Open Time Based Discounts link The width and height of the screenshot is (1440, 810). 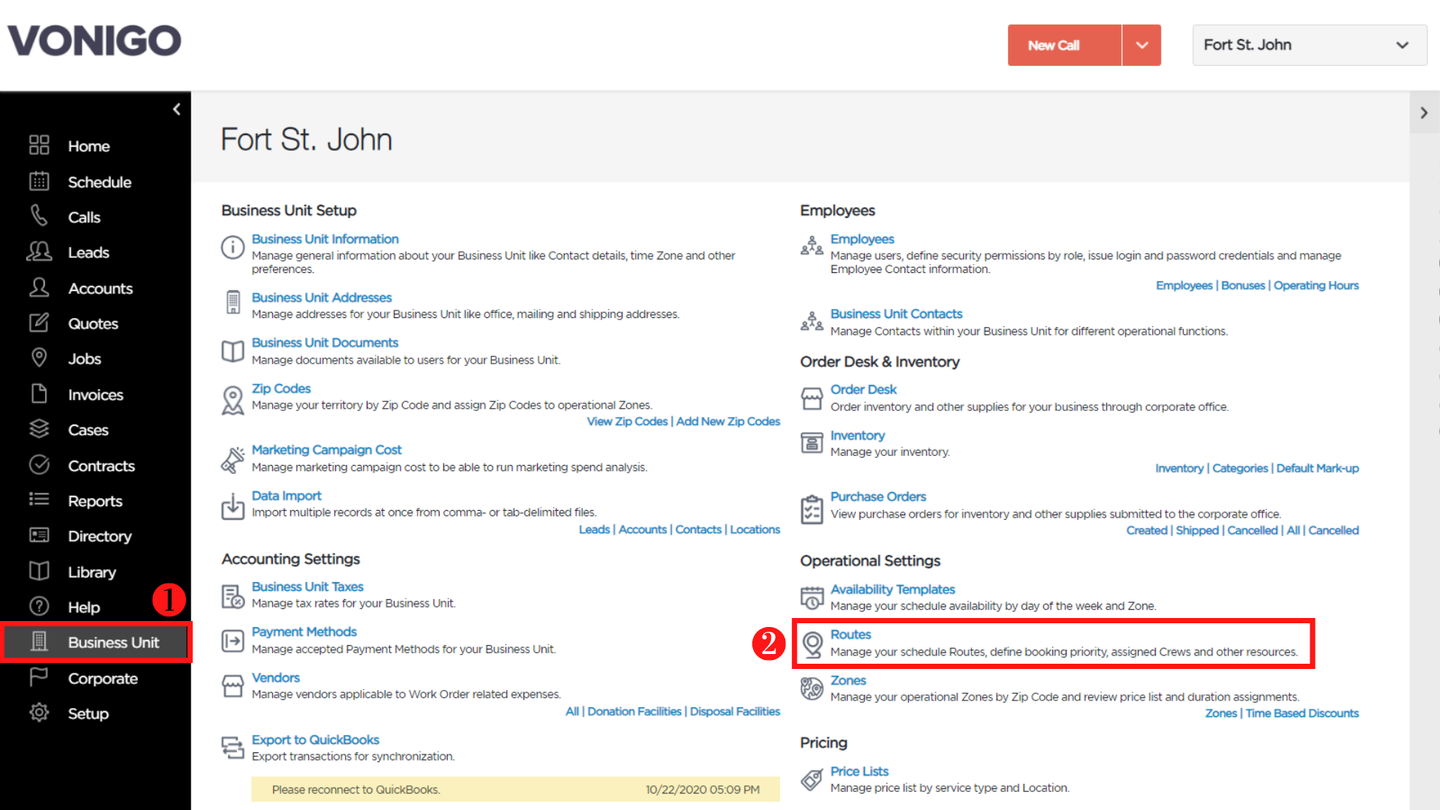(1302, 713)
